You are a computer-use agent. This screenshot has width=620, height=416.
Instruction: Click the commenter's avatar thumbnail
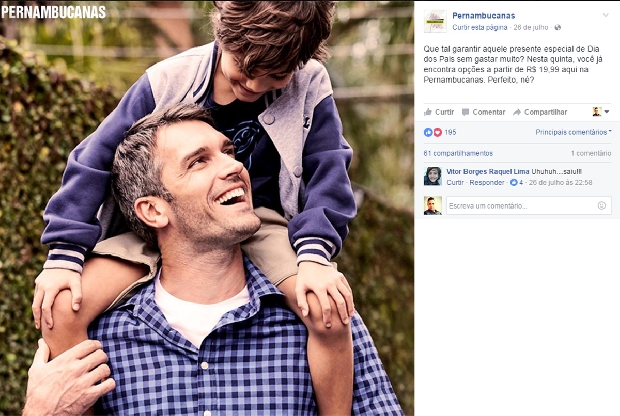click(433, 176)
